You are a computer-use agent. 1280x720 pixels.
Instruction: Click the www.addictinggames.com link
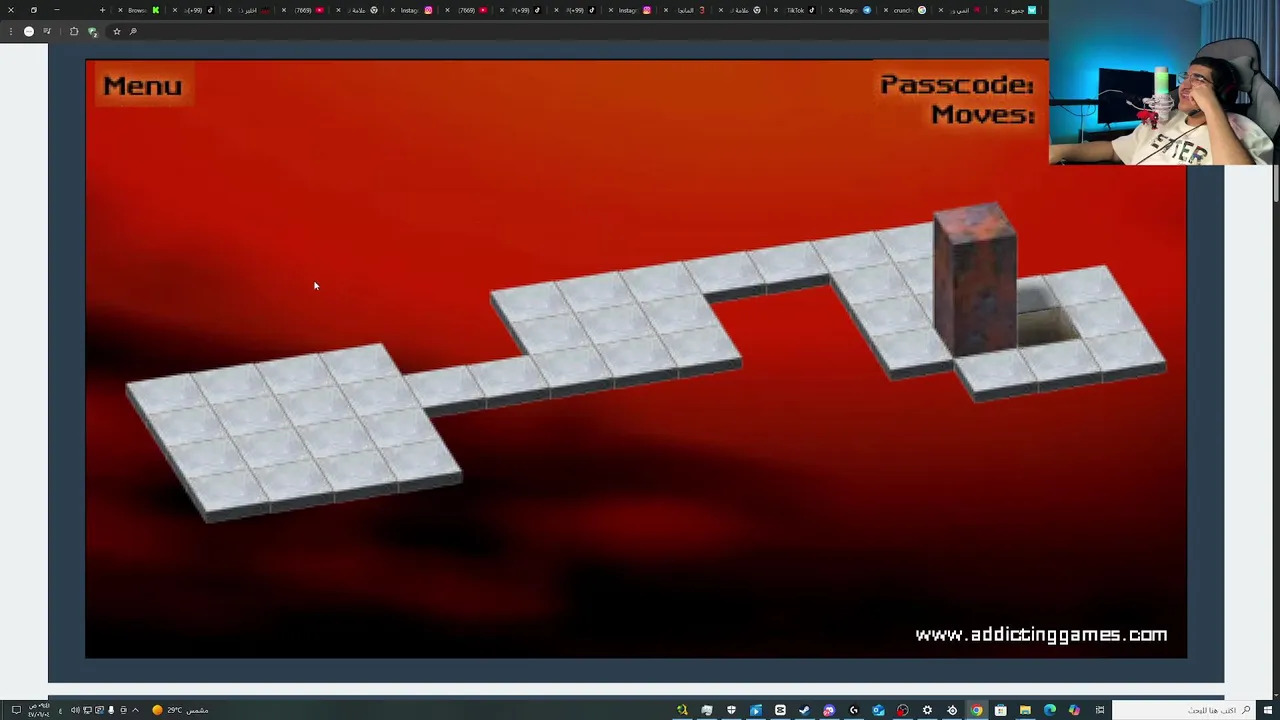click(x=1041, y=634)
